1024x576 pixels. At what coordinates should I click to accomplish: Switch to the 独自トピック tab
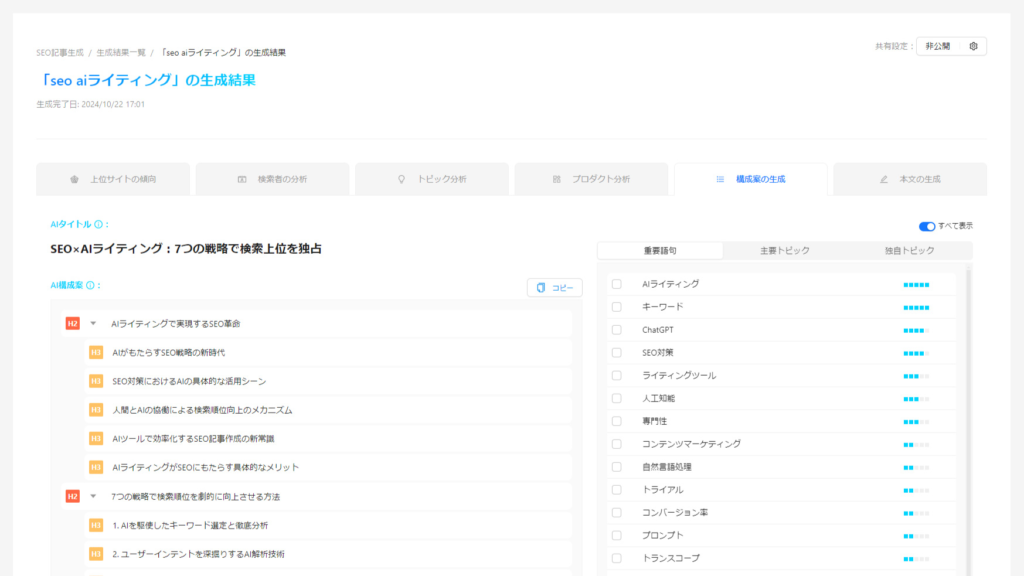click(909, 251)
